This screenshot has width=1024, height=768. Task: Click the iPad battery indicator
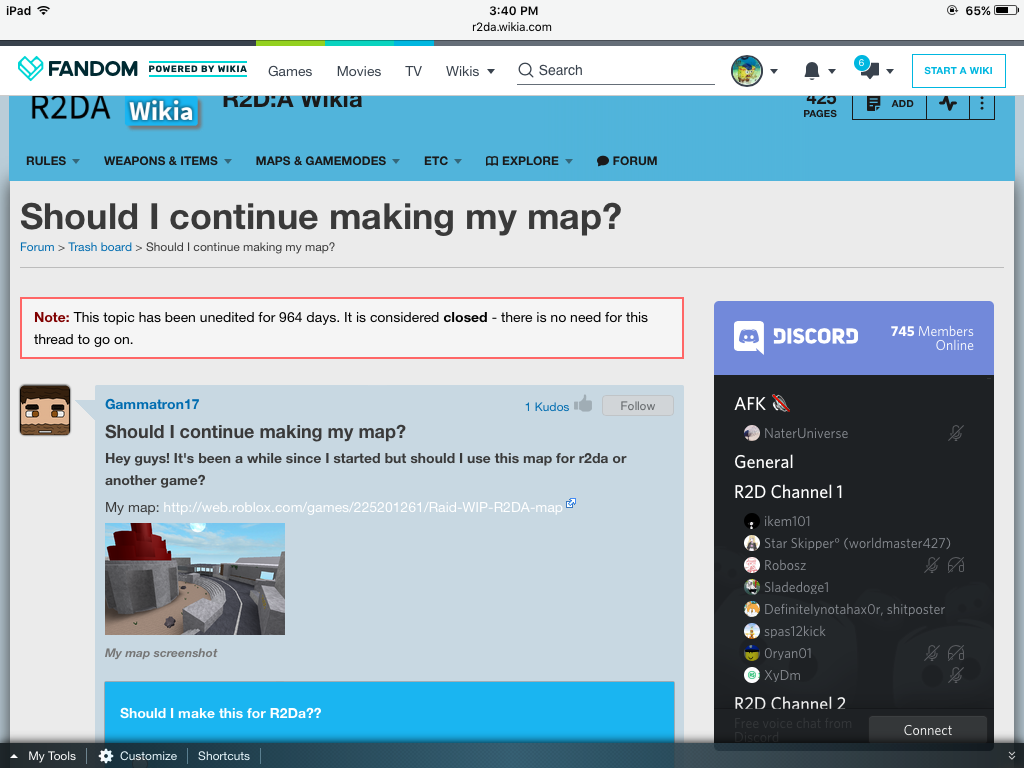coord(1006,10)
